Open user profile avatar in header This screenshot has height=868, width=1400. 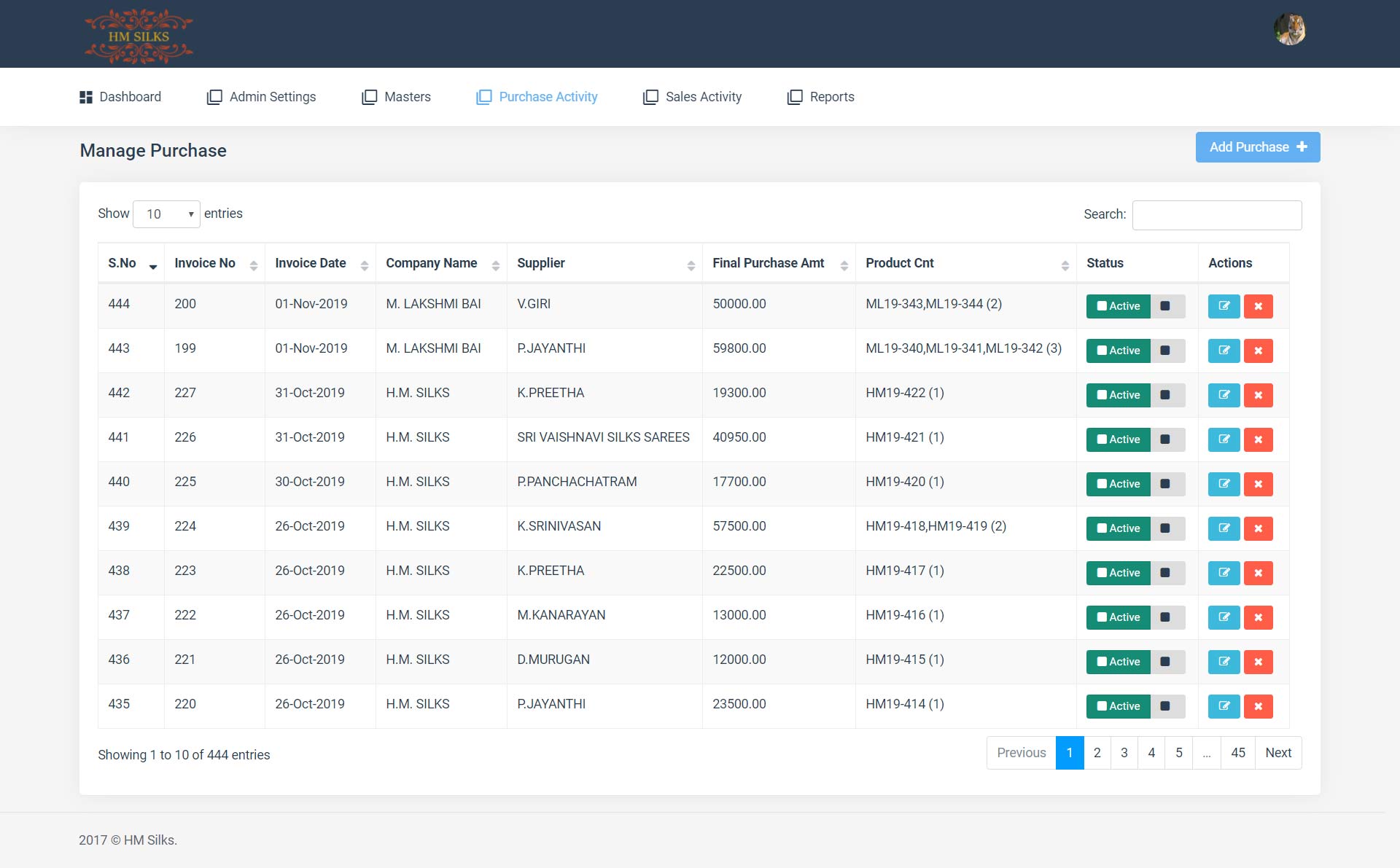click(1289, 30)
